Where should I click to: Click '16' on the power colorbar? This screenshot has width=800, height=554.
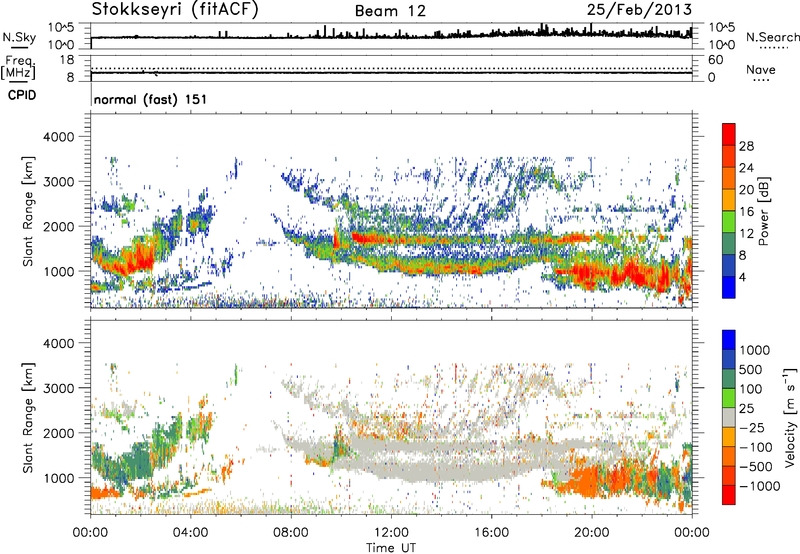tap(746, 212)
